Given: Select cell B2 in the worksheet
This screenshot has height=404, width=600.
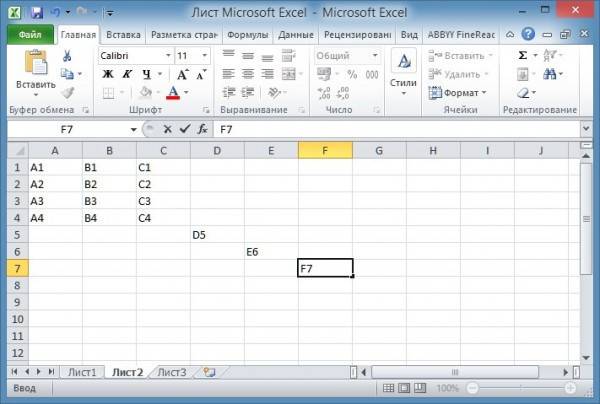Looking at the screenshot, I should 109,184.
